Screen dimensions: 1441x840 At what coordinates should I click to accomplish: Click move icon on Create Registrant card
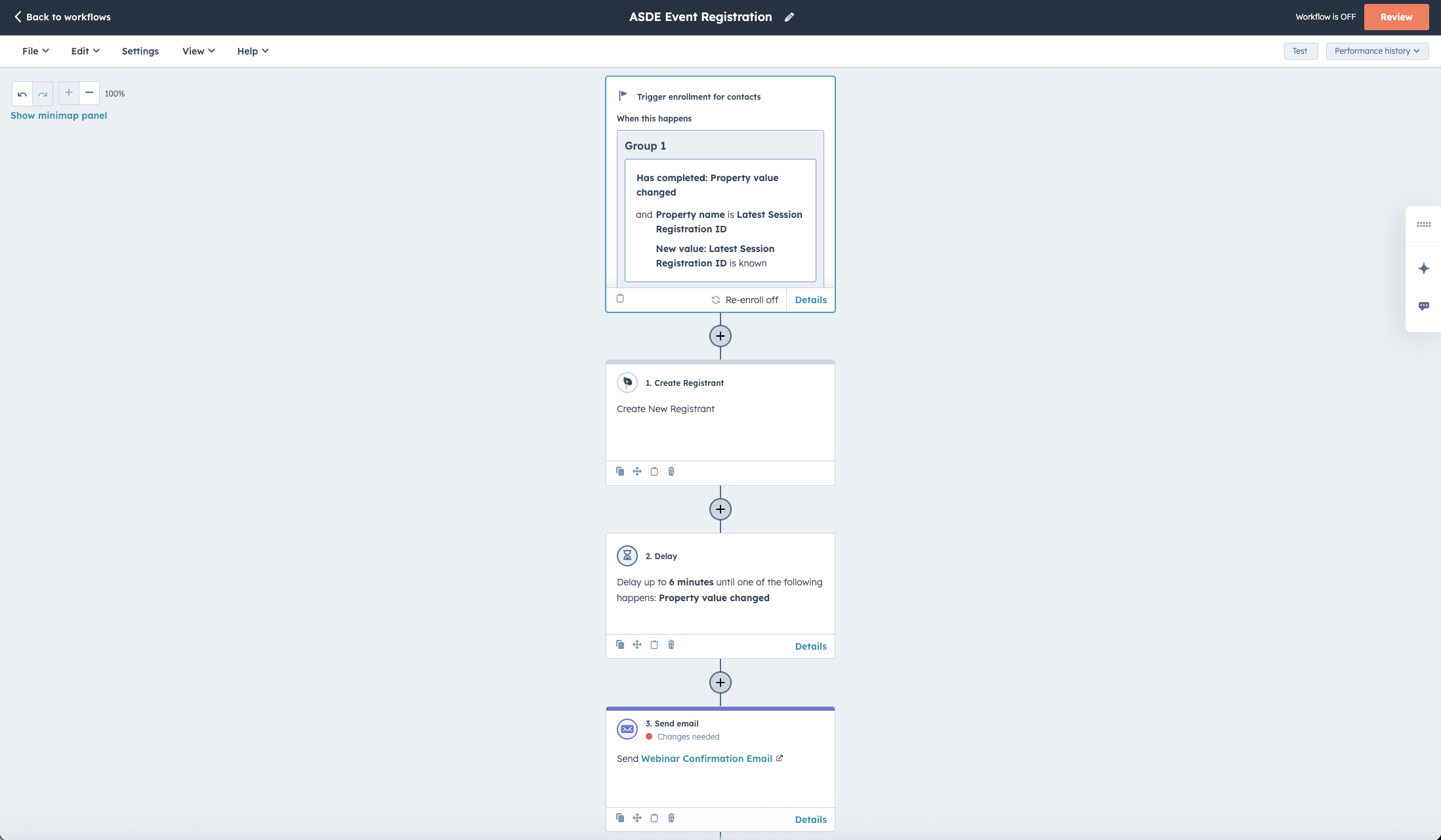pyautogui.click(x=637, y=471)
